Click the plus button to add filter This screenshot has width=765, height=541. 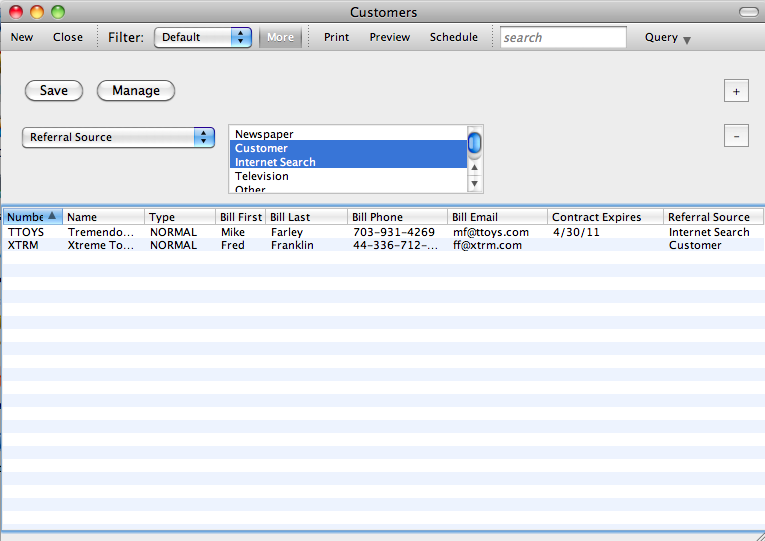click(736, 91)
